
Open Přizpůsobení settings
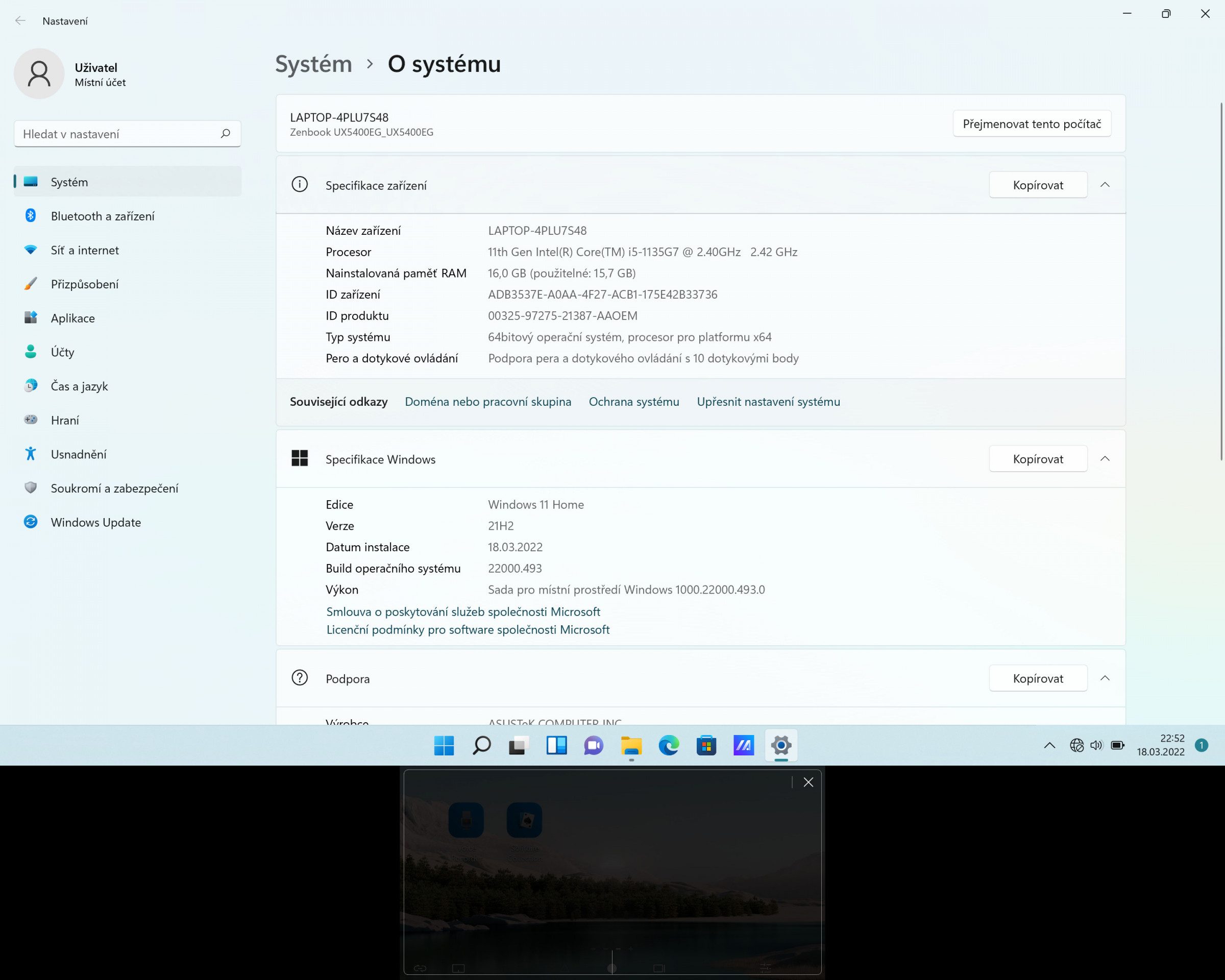click(x=127, y=284)
